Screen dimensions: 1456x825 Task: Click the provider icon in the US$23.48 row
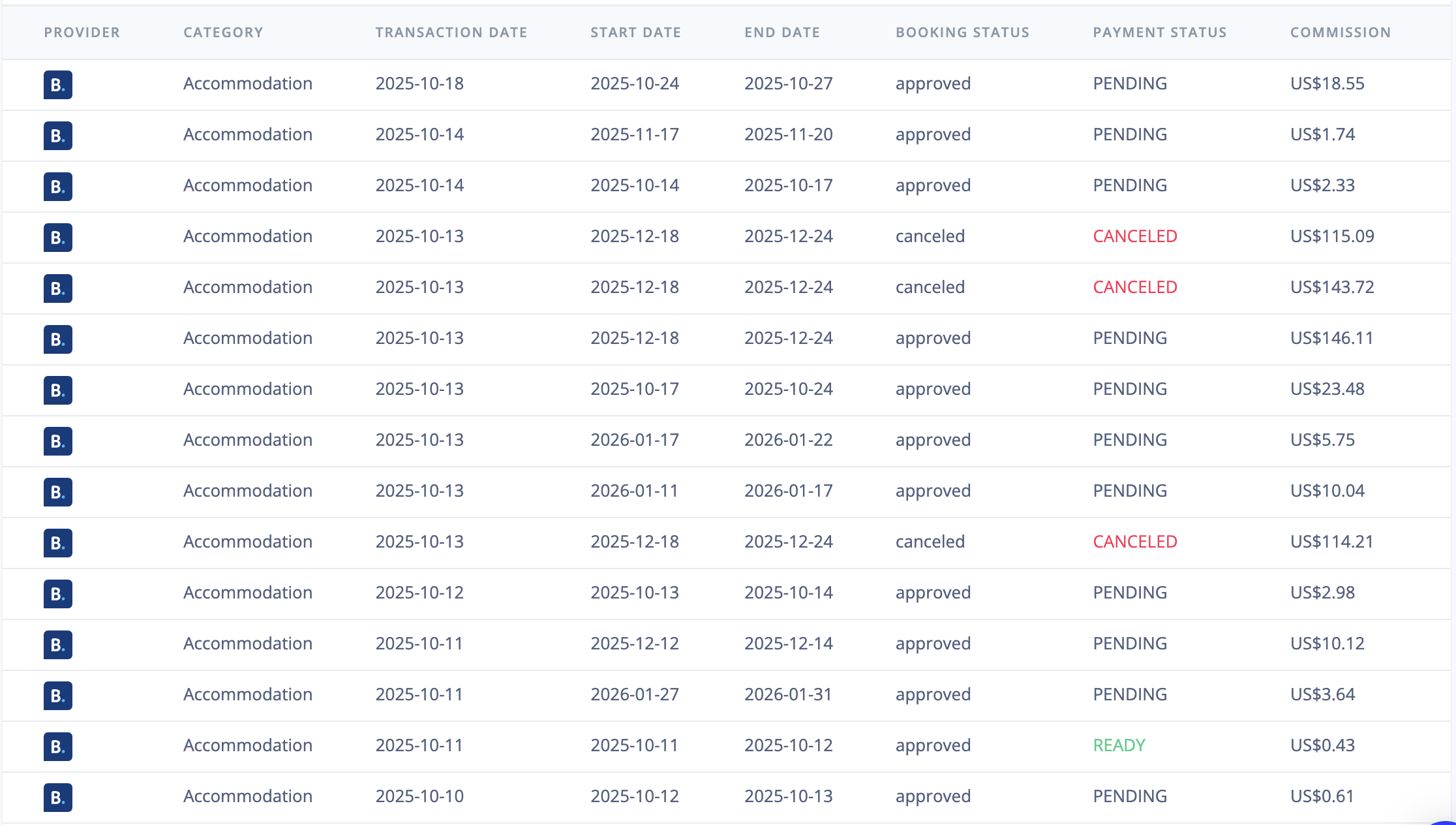tap(57, 390)
